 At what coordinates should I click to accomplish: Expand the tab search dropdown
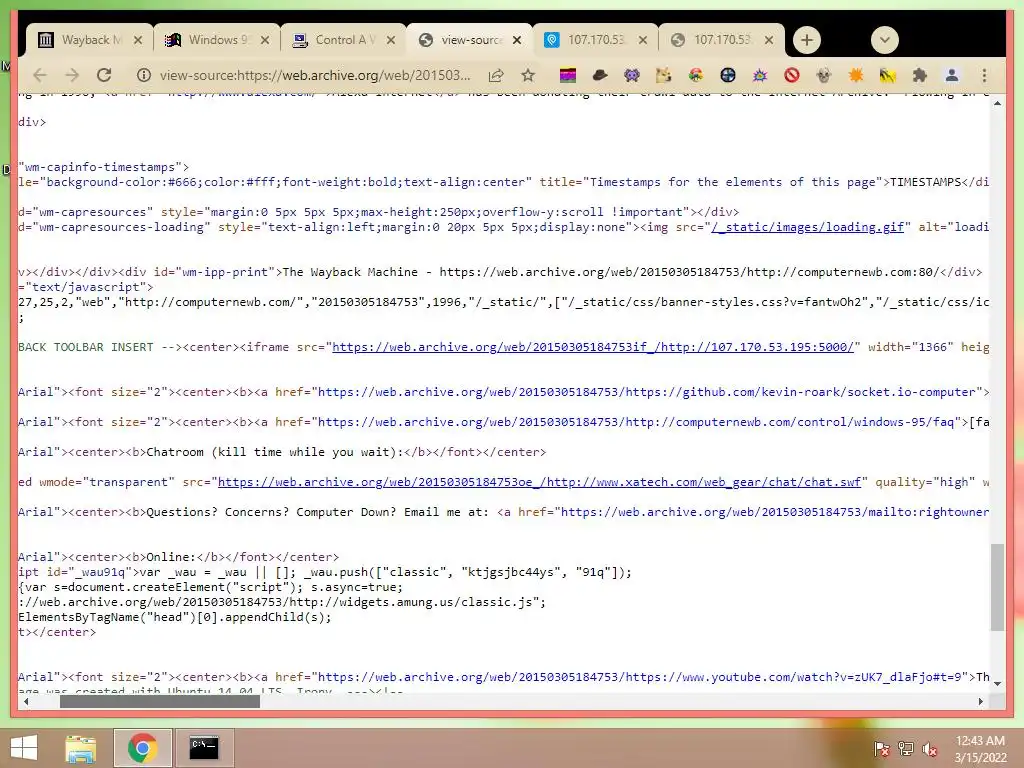(885, 40)
